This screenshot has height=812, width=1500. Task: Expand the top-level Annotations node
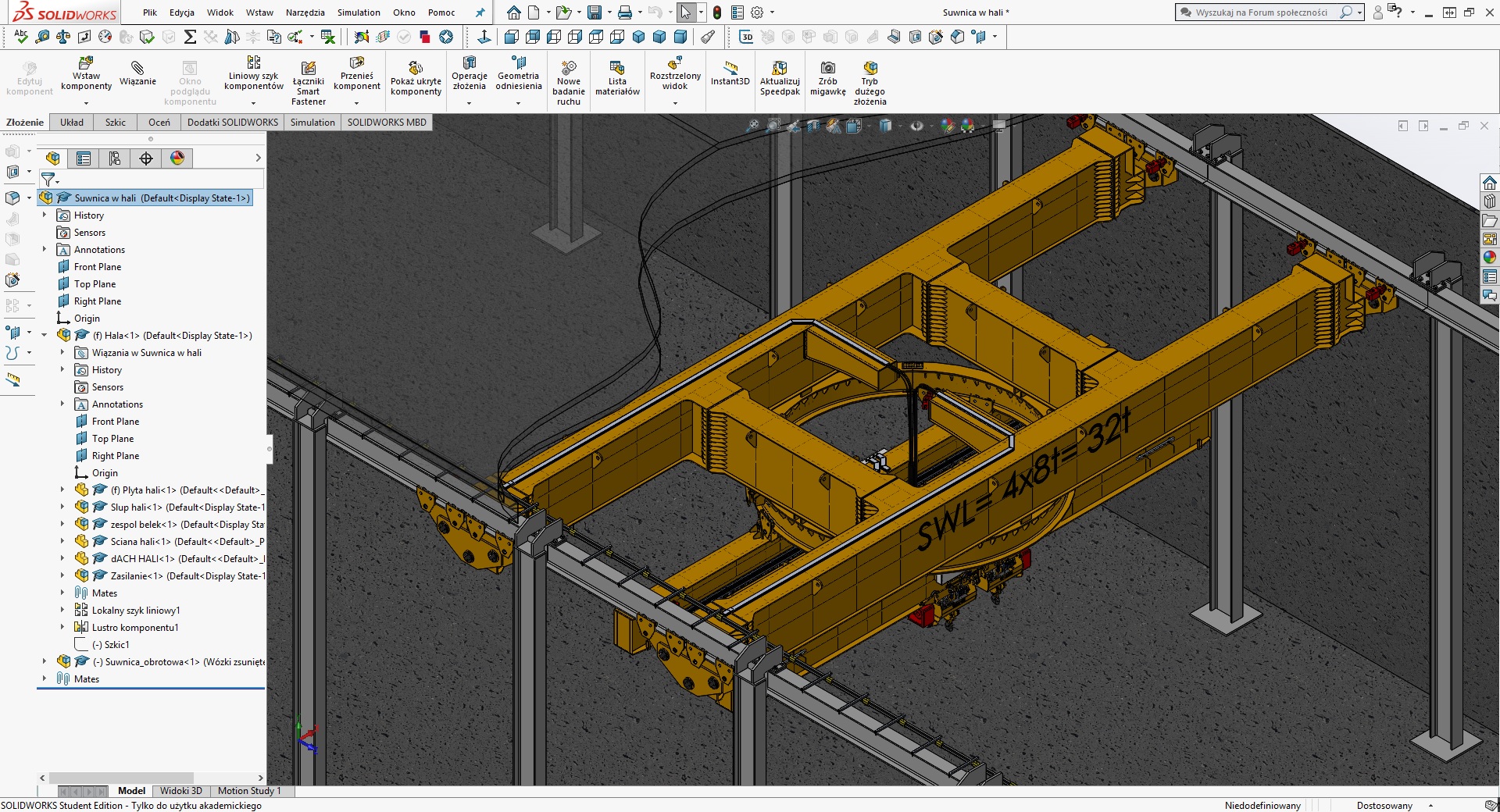coord(45,249)
